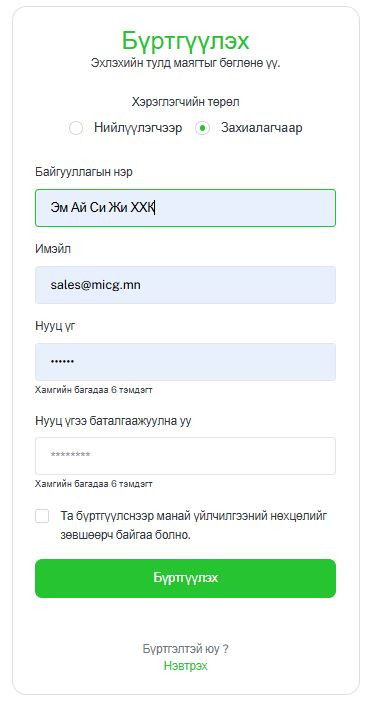Click the Хэрэглэгчийн төрөл group label
This screenshot has width=370, height=704.
(185, 102)
